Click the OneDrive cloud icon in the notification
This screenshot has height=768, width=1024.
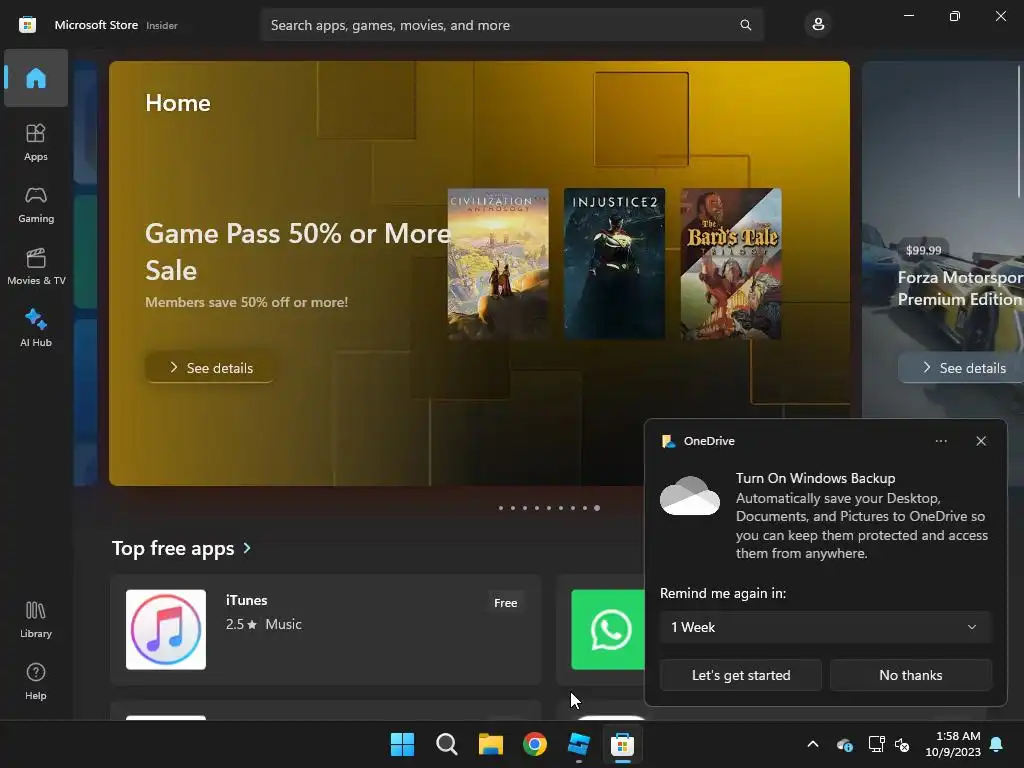pos(690,496)
